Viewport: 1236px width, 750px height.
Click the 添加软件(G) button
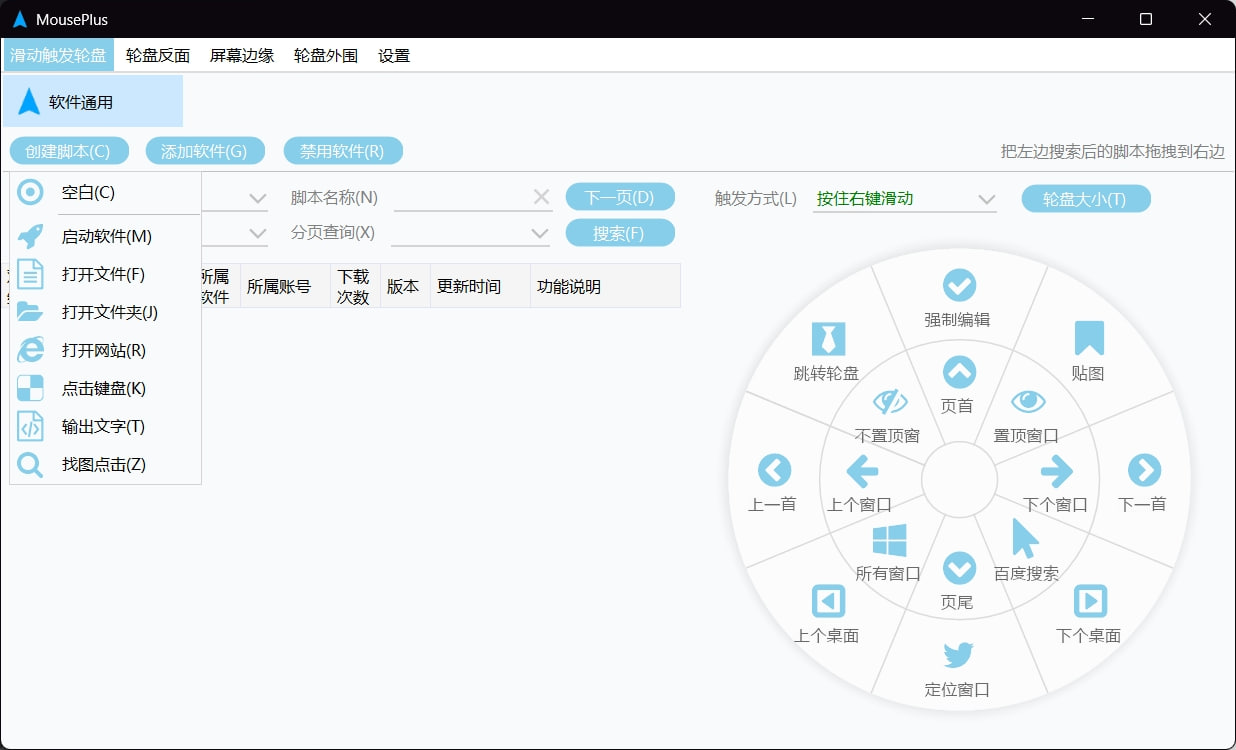(205, 151)
